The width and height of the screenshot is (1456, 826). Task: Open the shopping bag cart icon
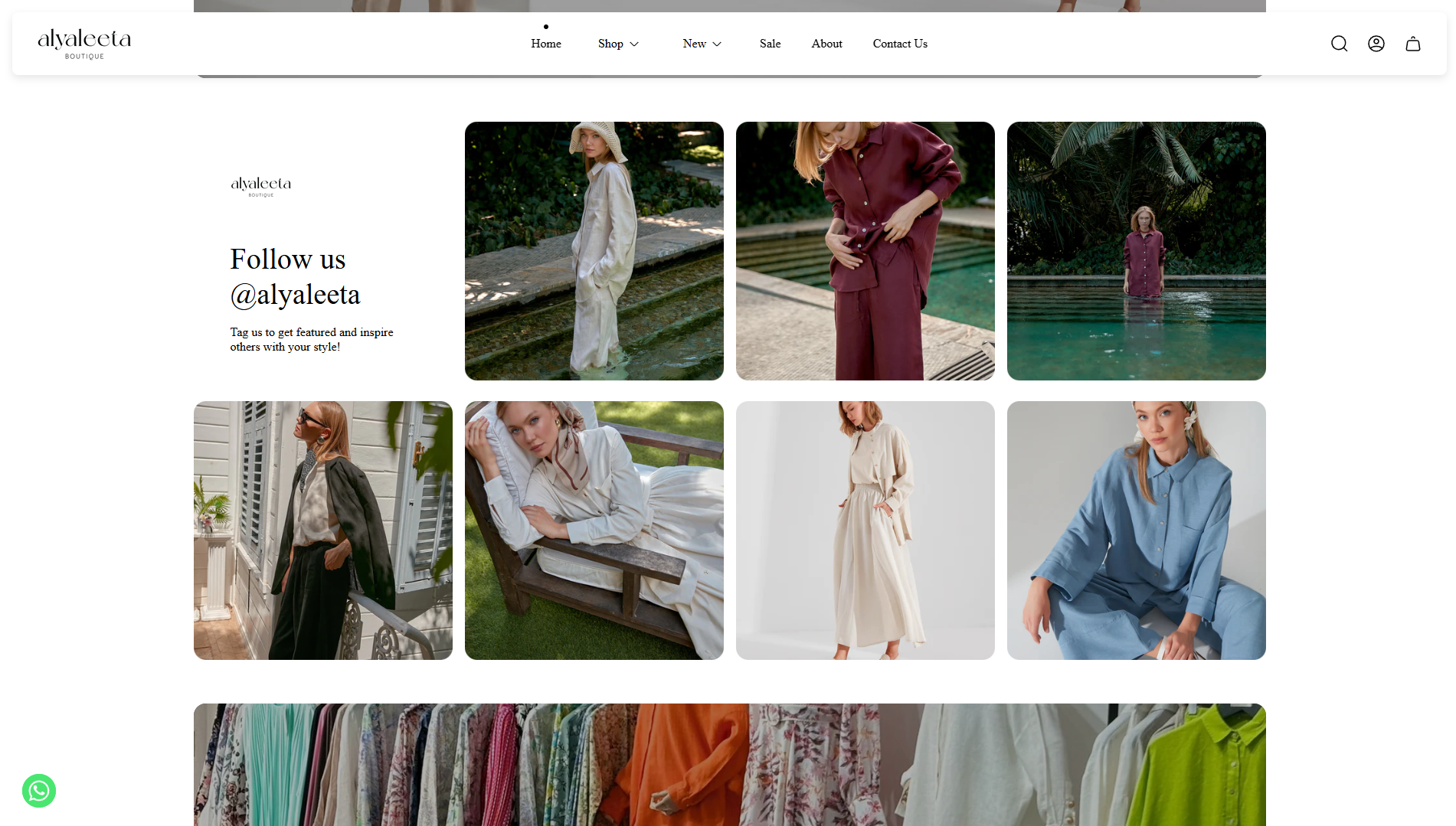(1413, 44)
